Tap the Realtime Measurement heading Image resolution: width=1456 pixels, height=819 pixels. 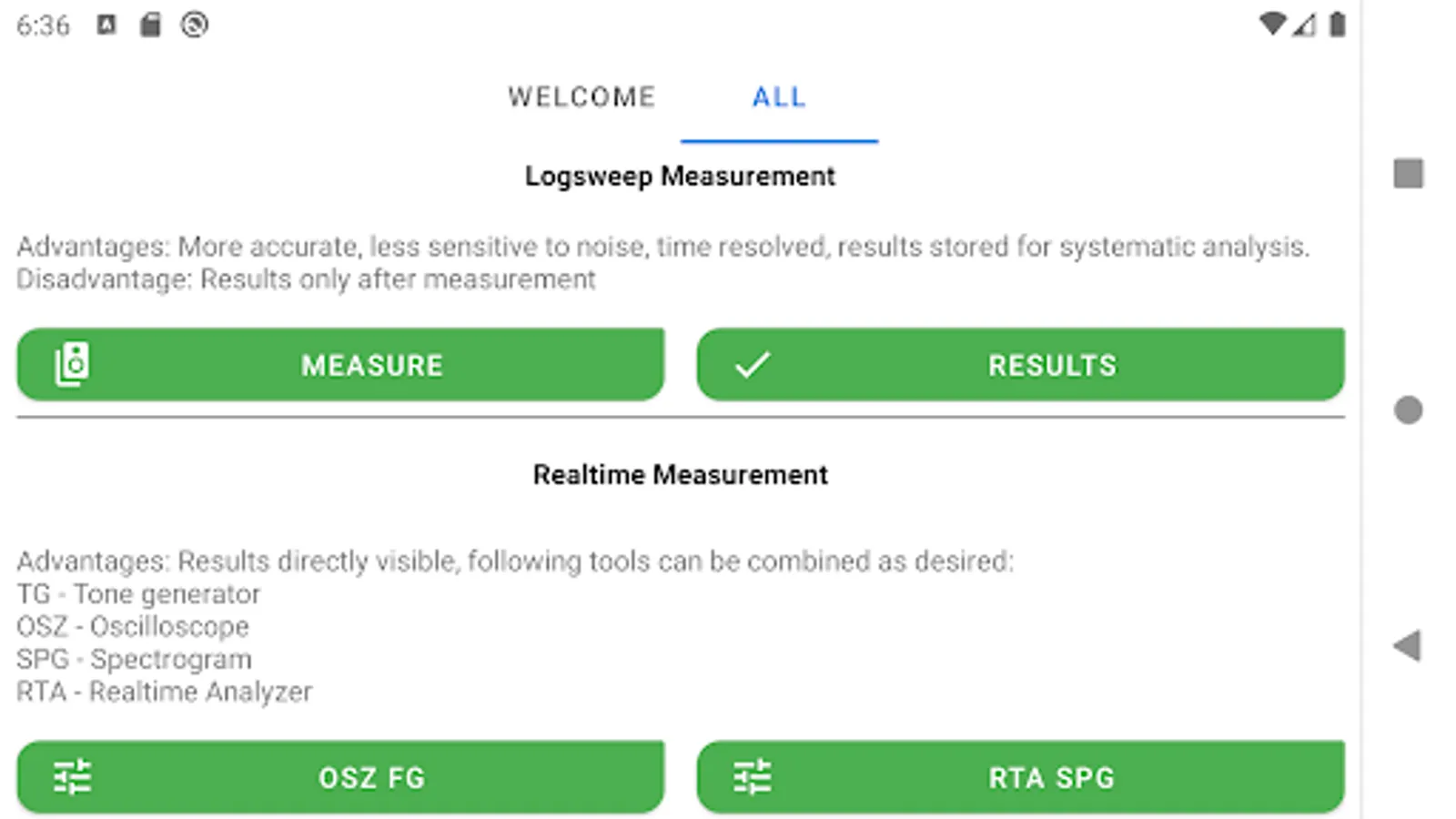pyautogui.click(x=680, y=475)
